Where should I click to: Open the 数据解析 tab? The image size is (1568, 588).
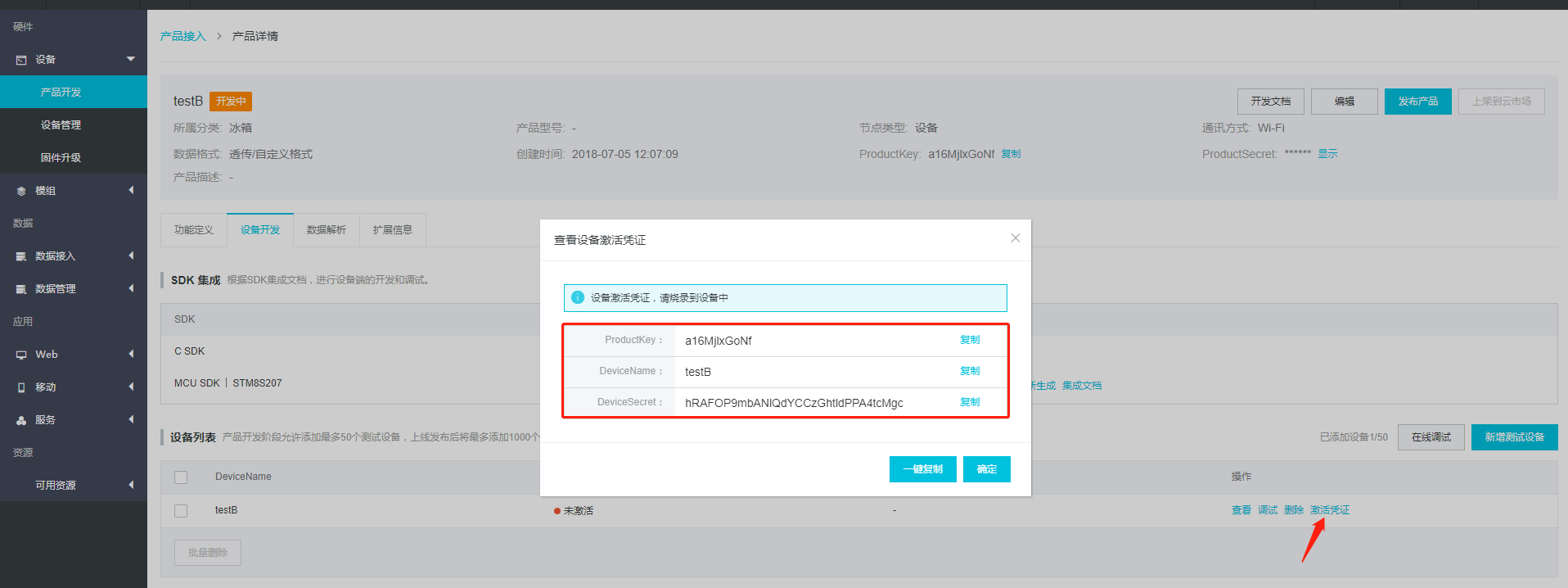pos(326,230)
